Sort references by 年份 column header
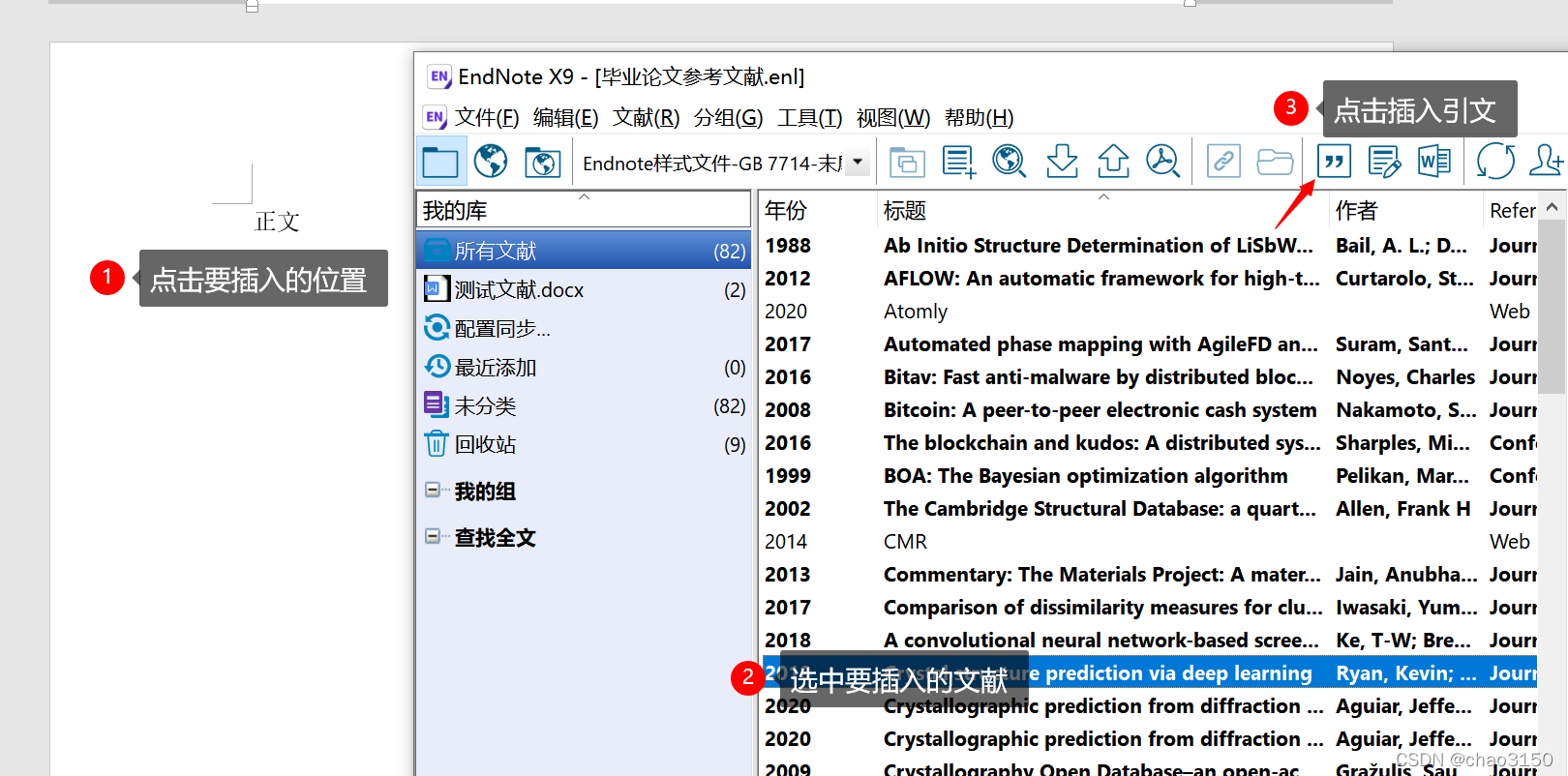1568x776 pixels. click(817, 210)
